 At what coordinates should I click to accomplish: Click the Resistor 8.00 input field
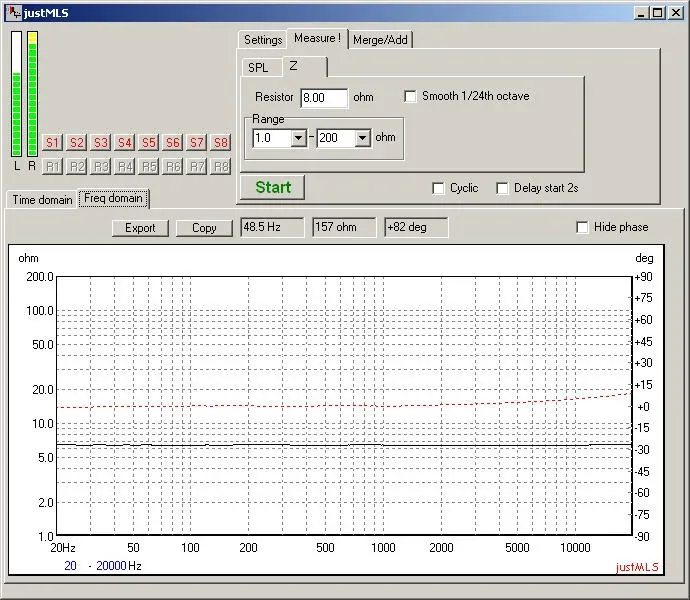pyautogui.click(x=324, y=98)
